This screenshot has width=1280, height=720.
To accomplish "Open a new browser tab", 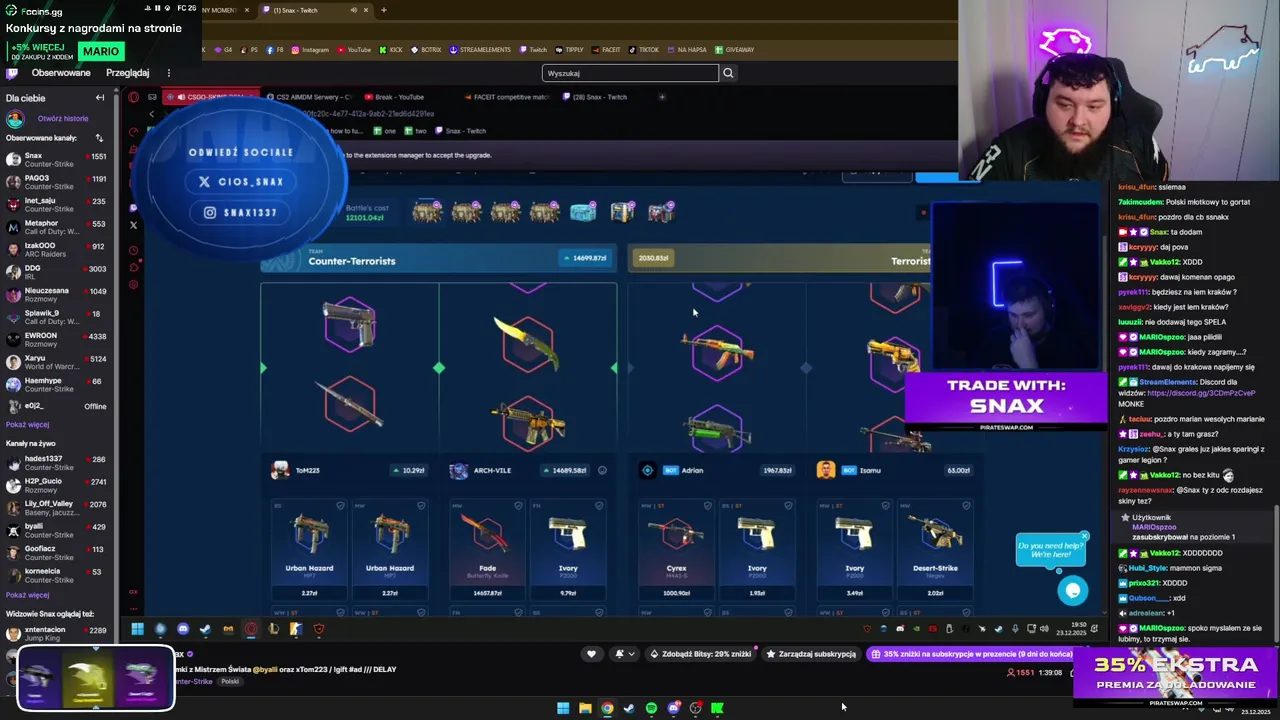I will point(384,10).
